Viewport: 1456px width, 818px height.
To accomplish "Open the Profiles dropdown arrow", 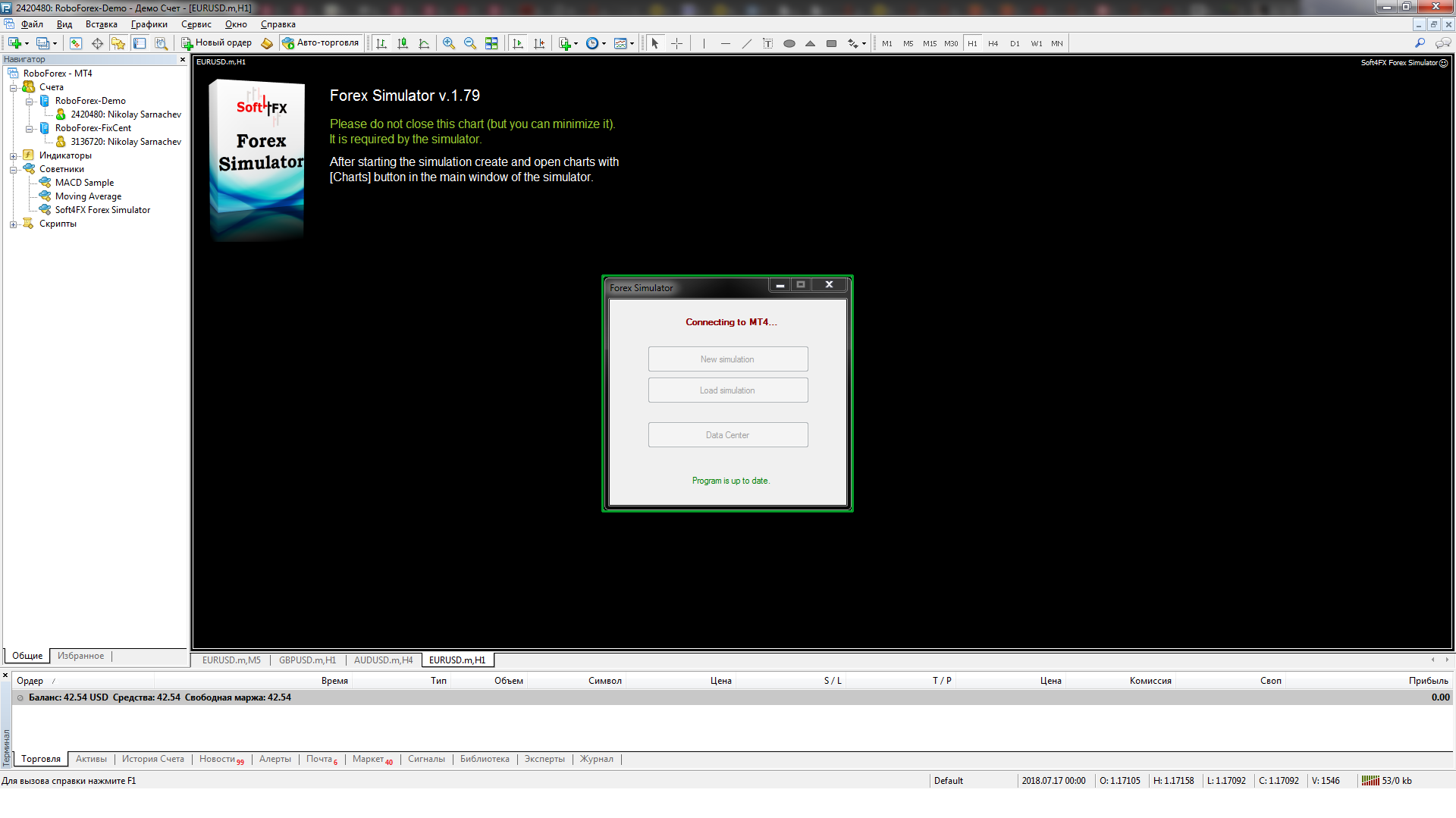I will (x=55, y=43).
